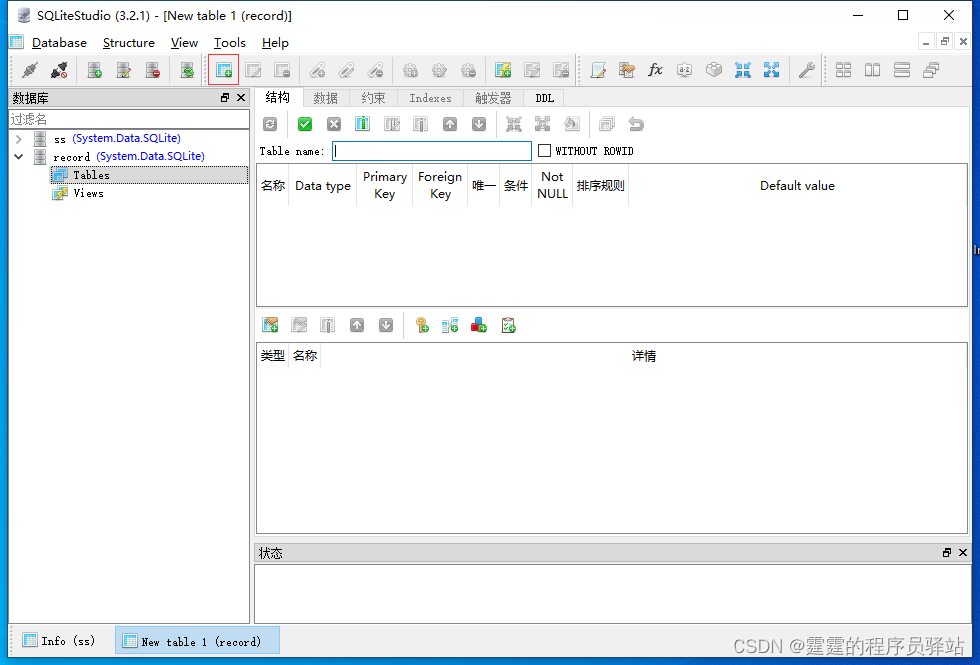Click the Create trigger gear-plus icon
980x665 pixels.
coord(410,70)
